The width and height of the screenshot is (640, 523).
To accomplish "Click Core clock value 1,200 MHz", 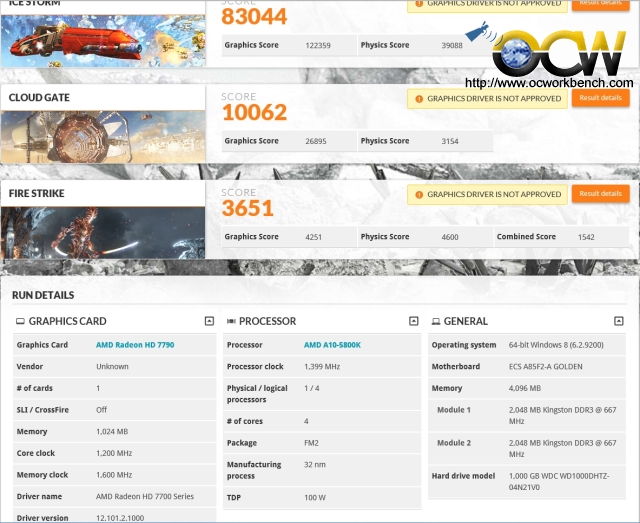I will [x=114, y=453].
